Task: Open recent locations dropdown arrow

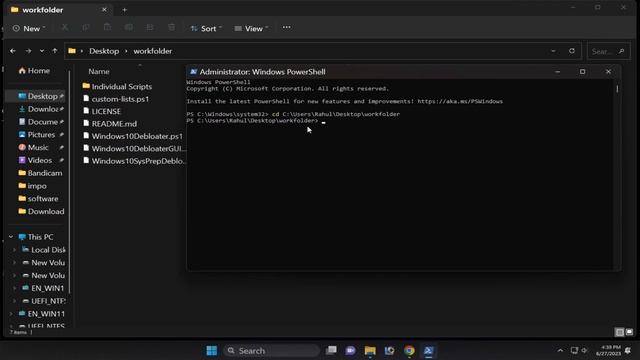Action: 42,51
